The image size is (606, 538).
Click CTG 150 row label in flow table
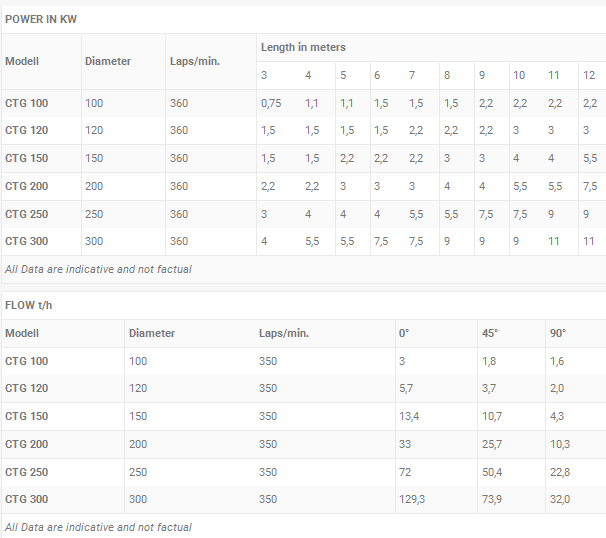(26, 416)
